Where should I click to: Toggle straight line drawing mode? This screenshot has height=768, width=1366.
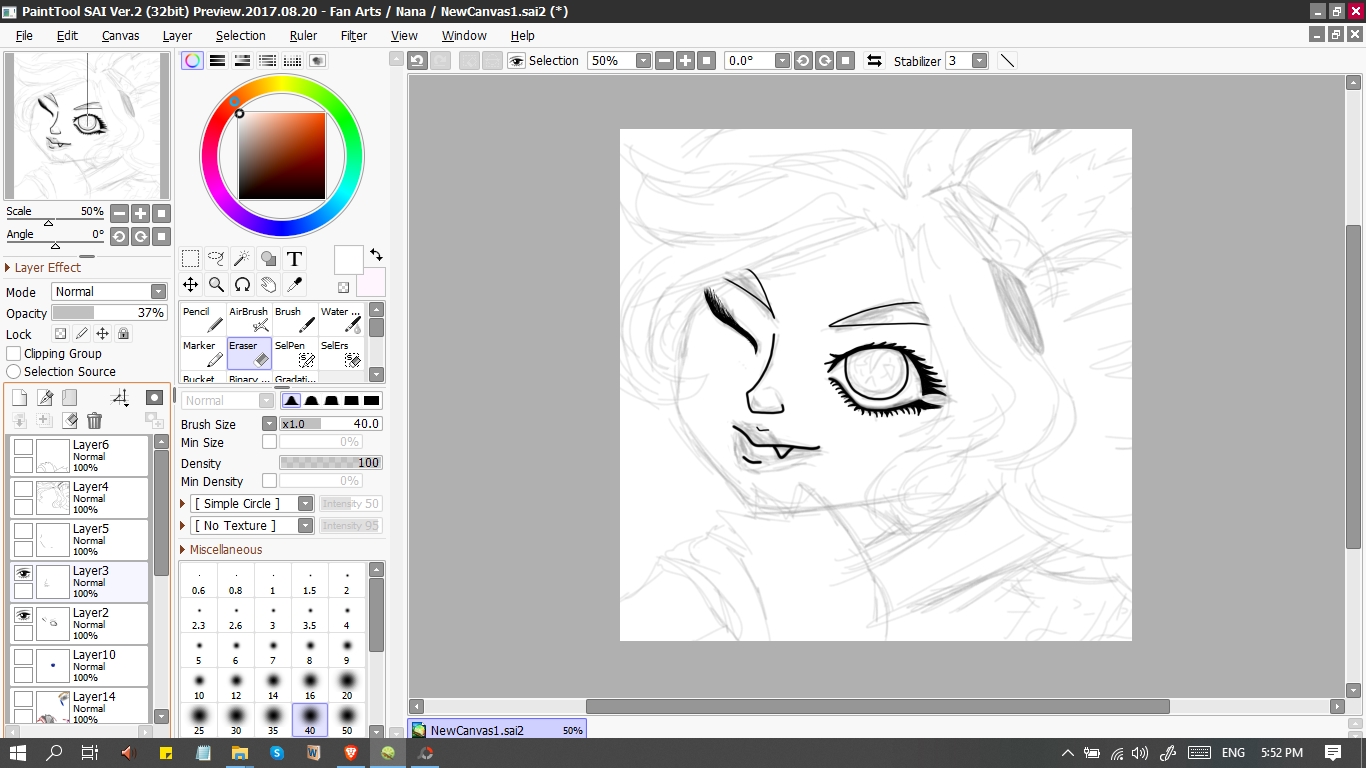(x=1007, y=61)
